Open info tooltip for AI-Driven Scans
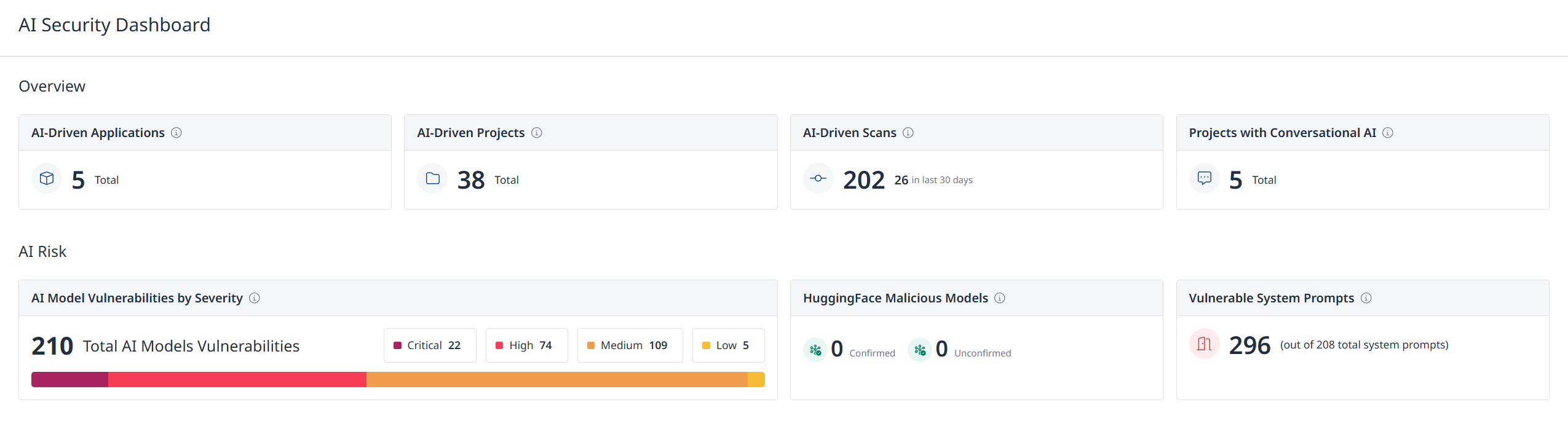1568x429 pixels. [908, 133]
